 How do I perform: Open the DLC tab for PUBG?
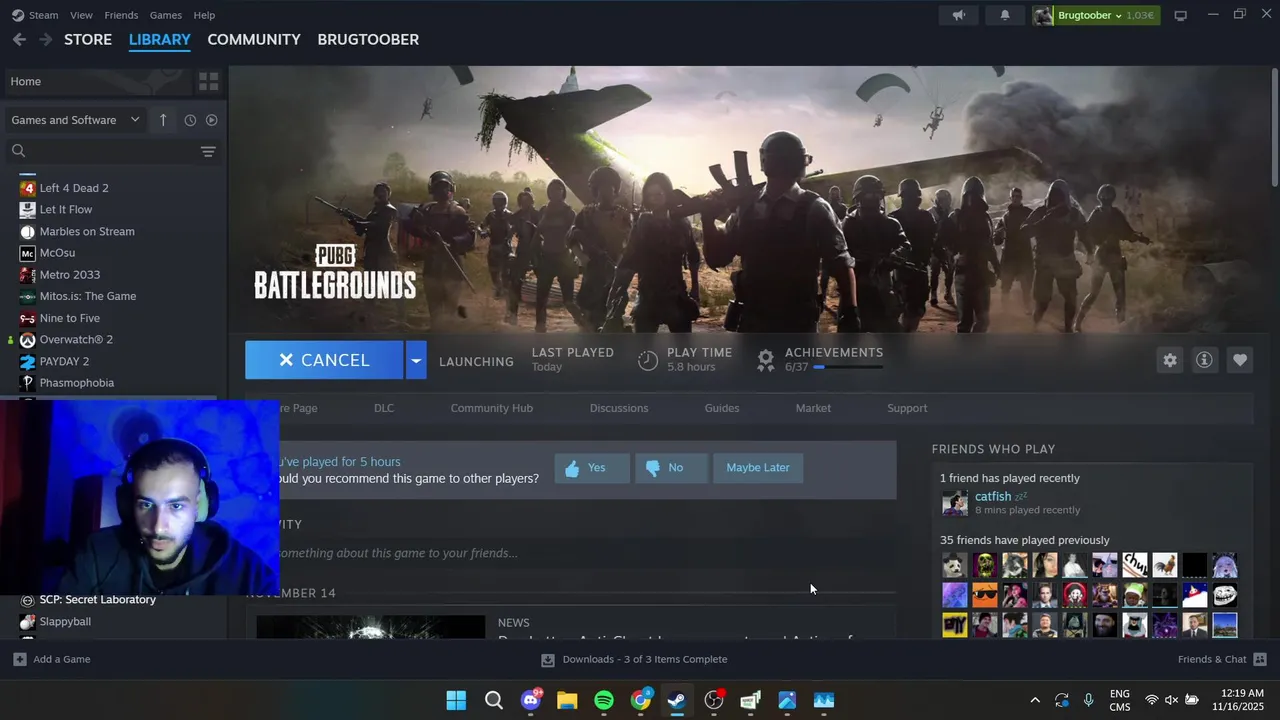[384, 408]
